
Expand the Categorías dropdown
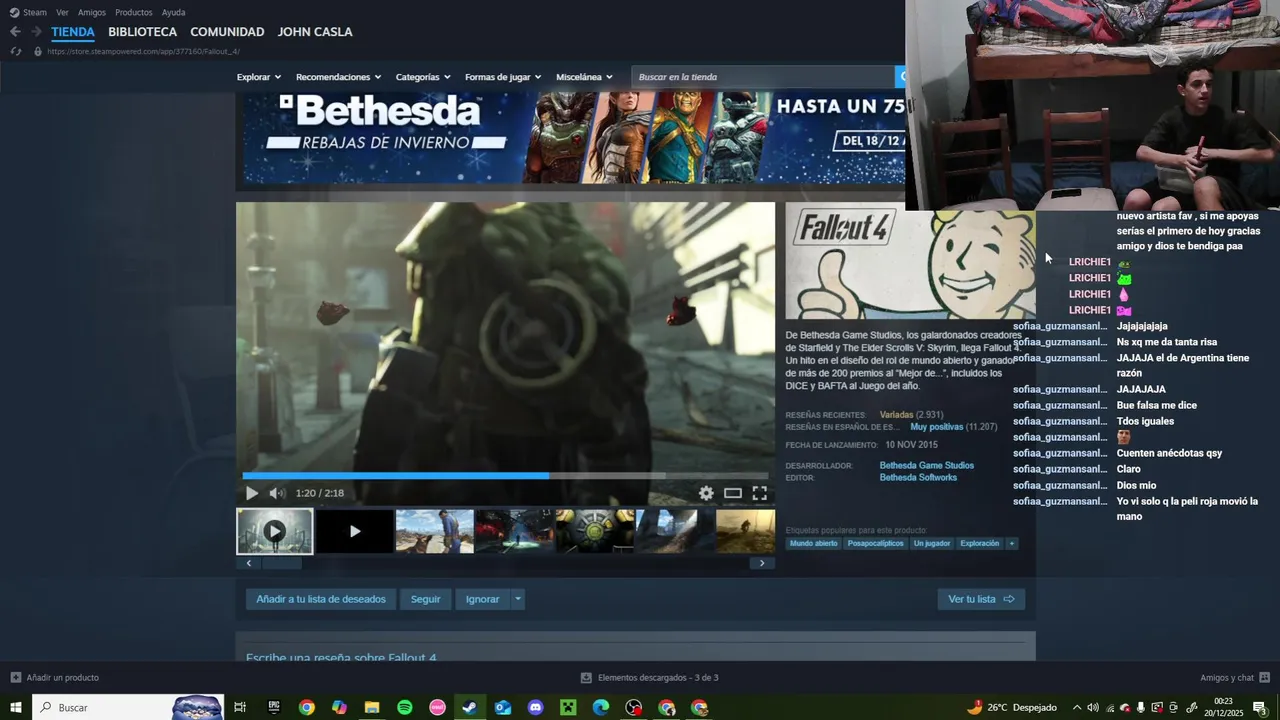tap(423, 77)
